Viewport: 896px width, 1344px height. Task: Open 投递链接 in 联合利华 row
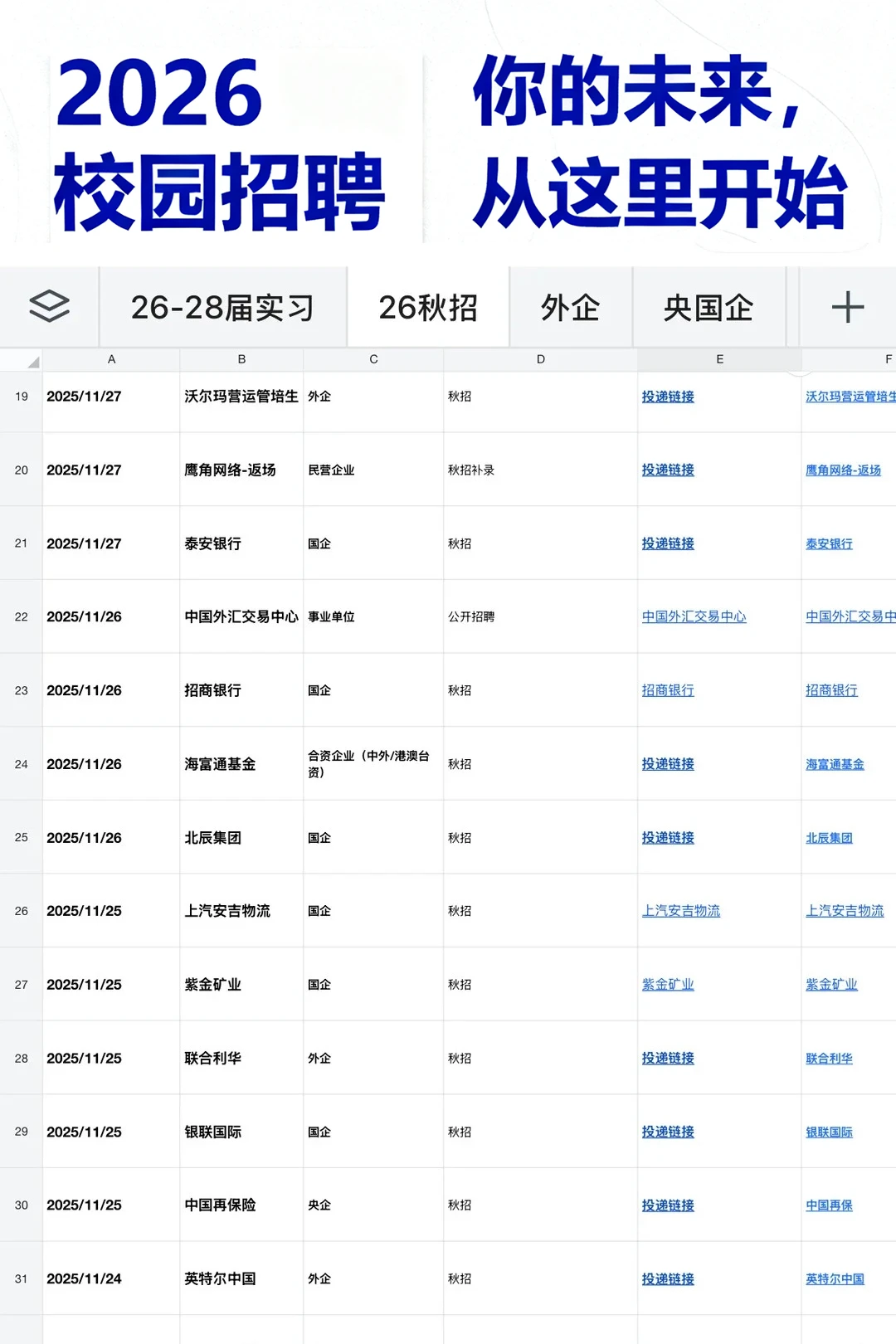point(668,1059)
